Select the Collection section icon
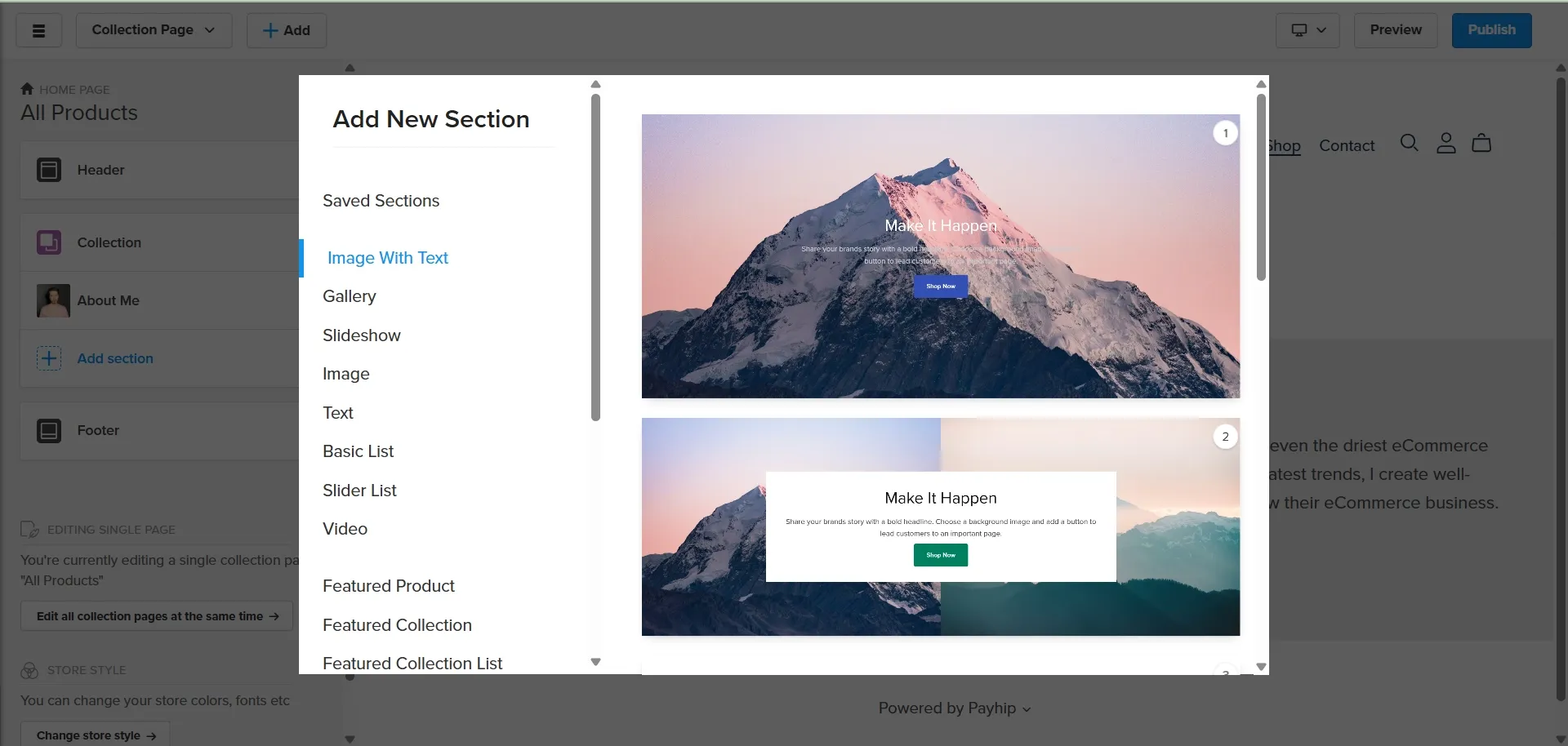 [49, 242]
